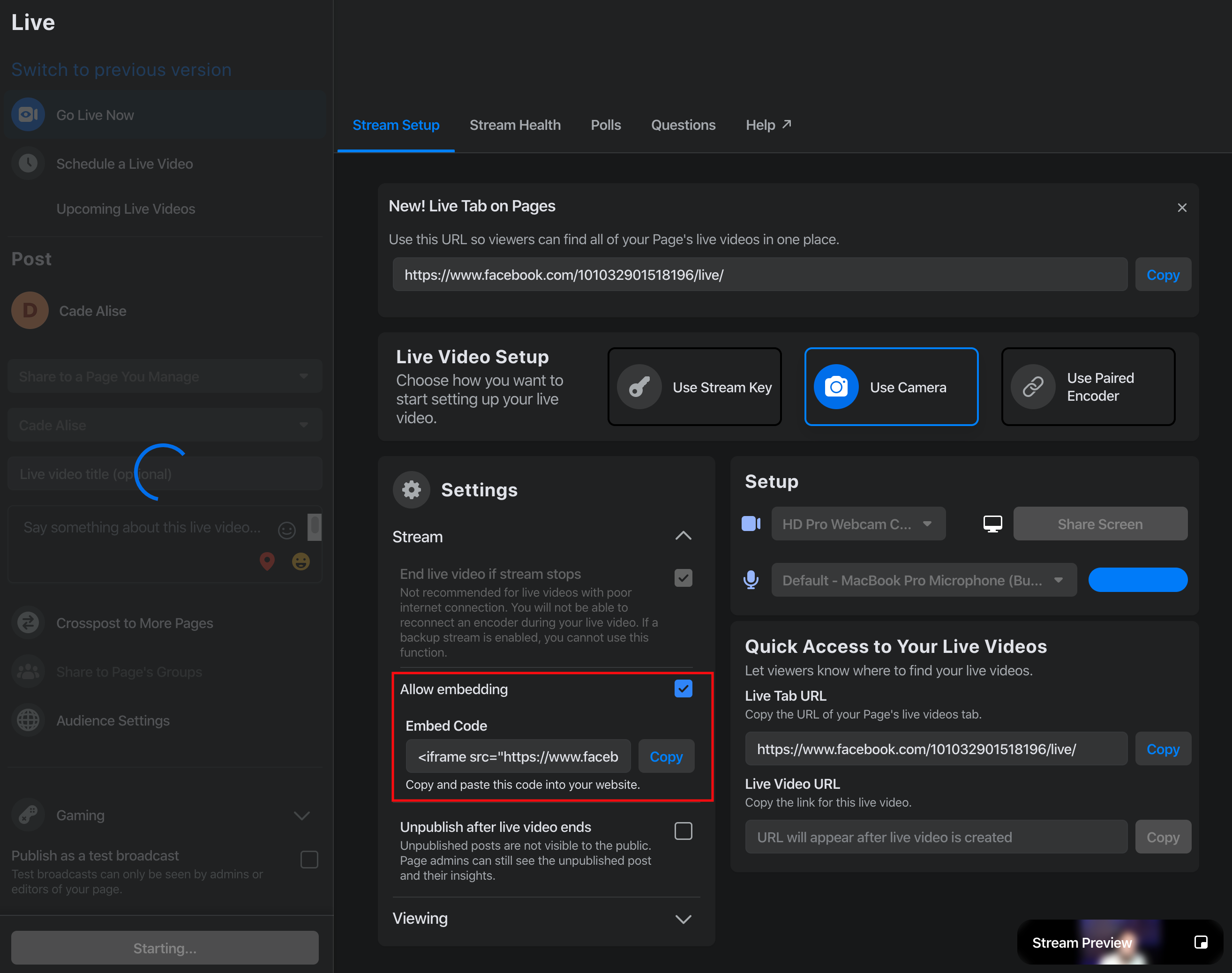Open the MacBook Pro Microphone dropdown
The width and height of the screenshot is (1232, 973).
(x=924, y=580)
